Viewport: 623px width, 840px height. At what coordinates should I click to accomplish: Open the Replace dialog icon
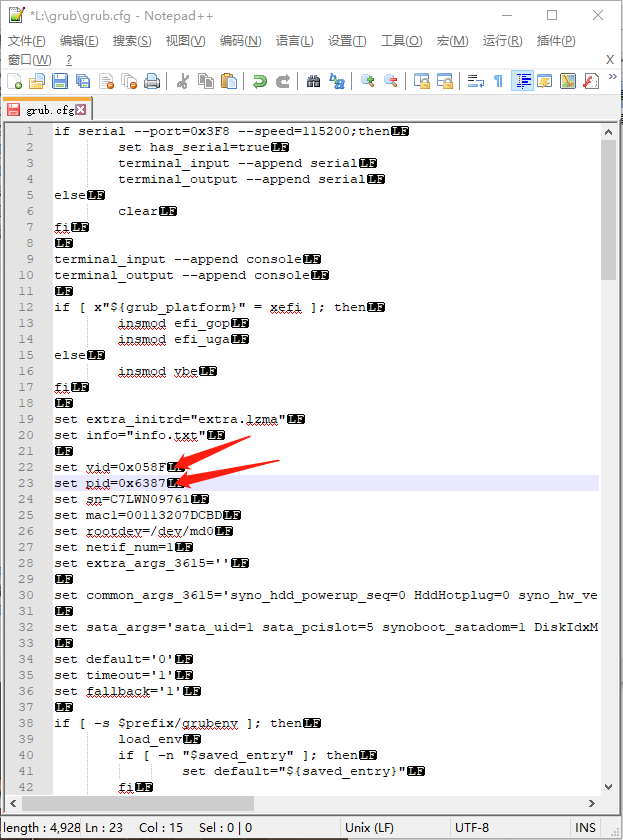336,81
